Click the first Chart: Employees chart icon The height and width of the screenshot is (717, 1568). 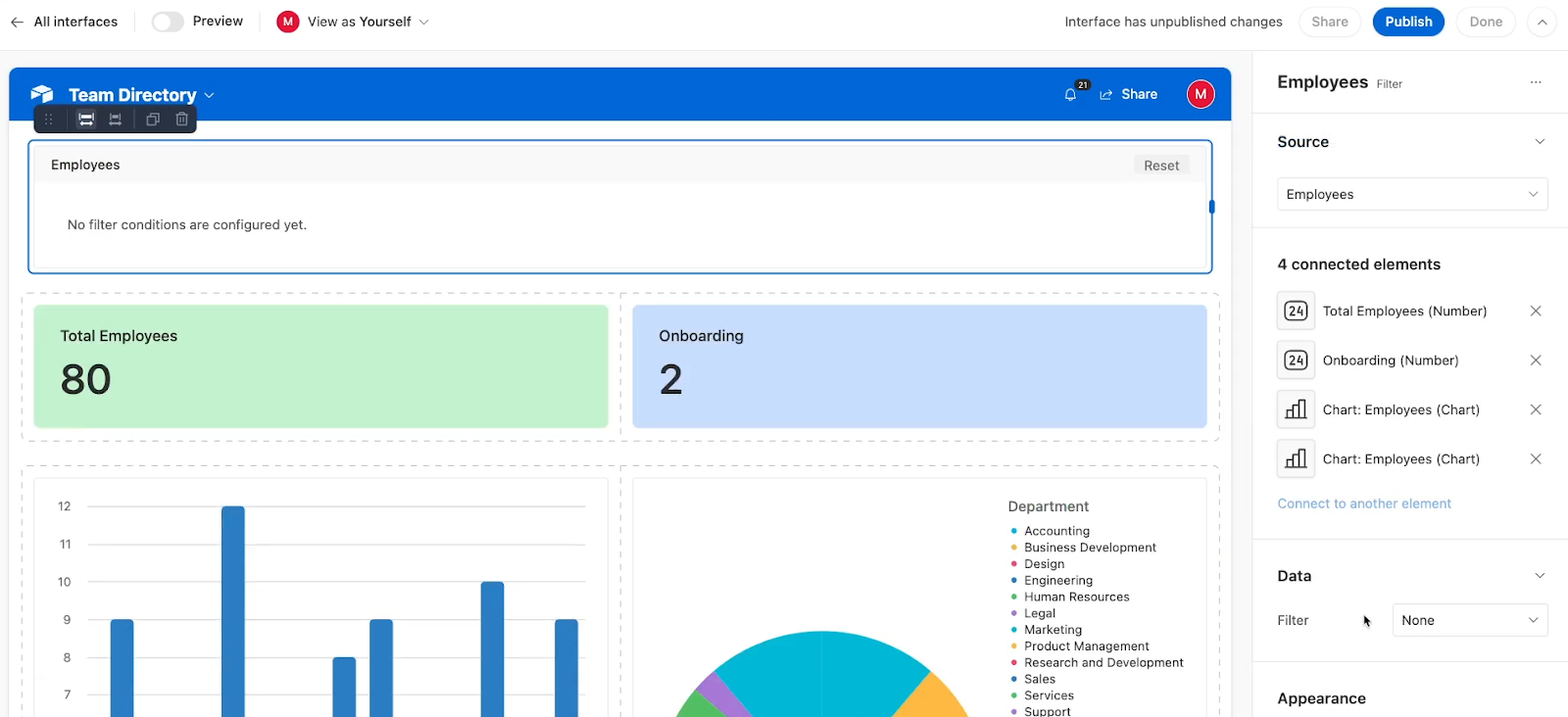[1296, 409]
